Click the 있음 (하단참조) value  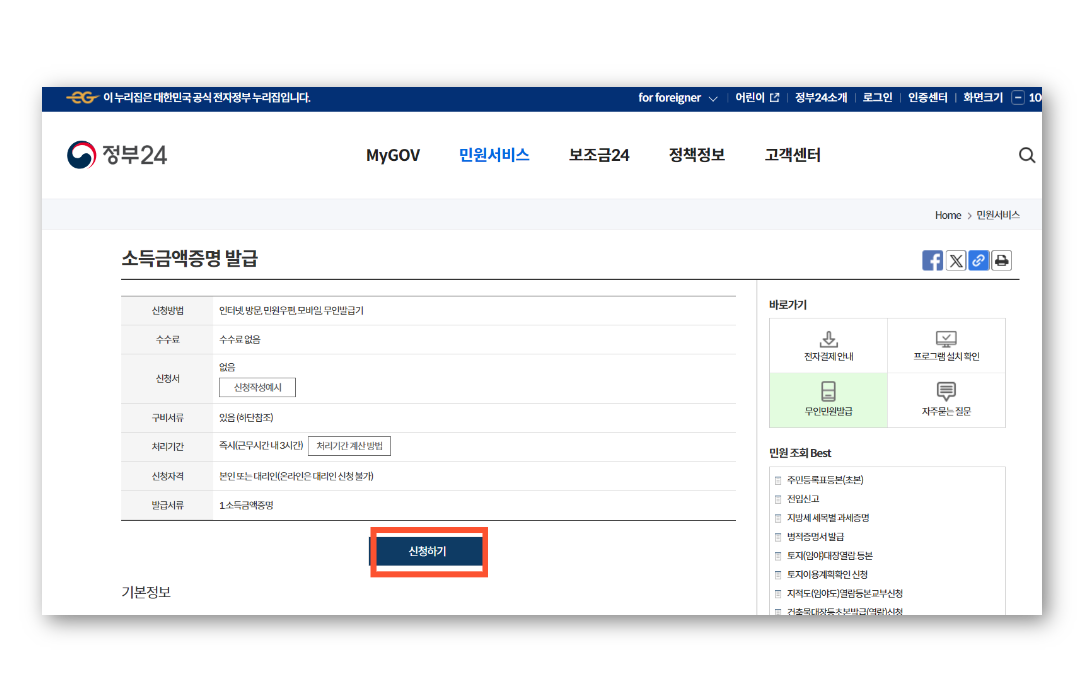[246, 418]
